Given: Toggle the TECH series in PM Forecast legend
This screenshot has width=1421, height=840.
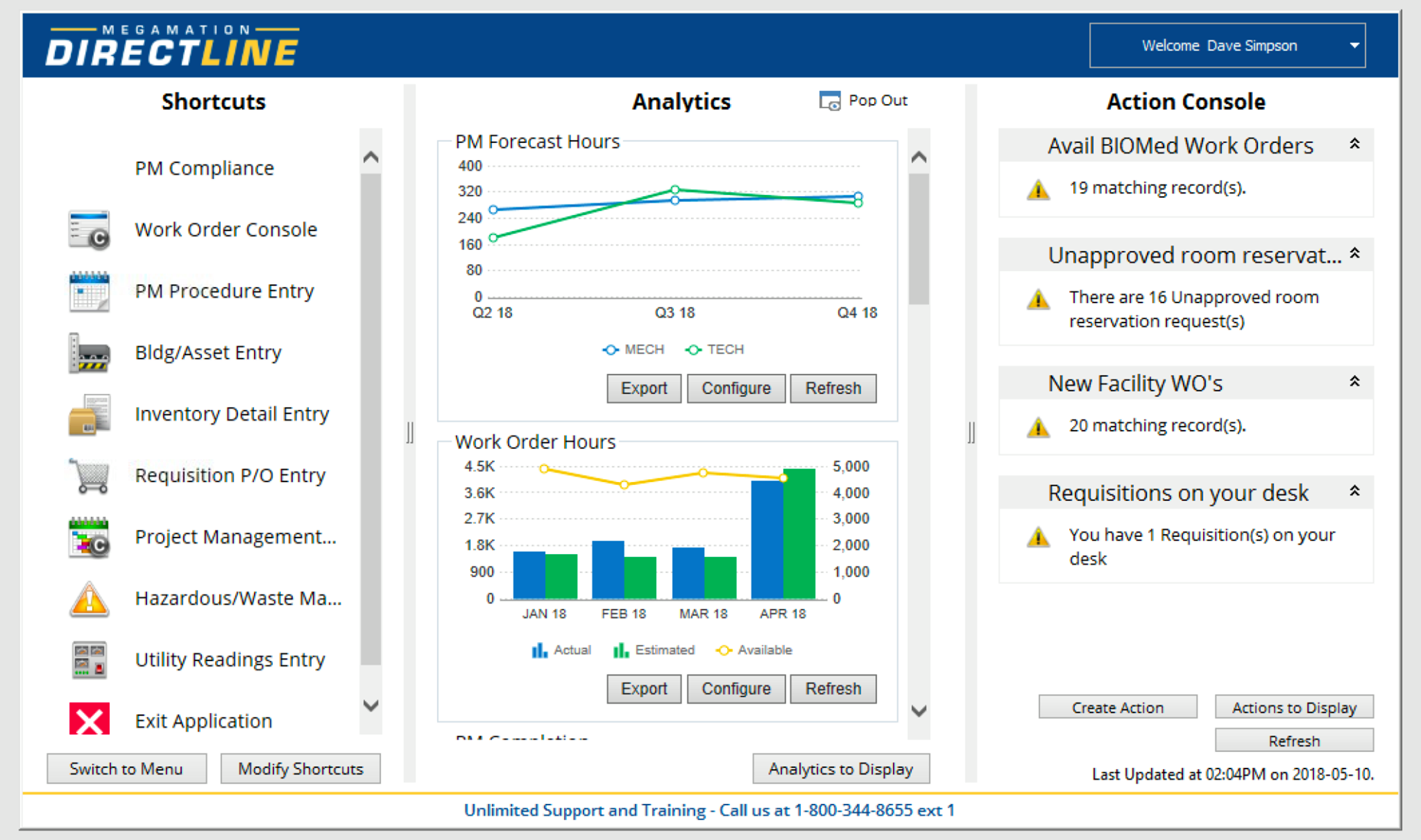Looking at the screenshot, I should (714, 349).
